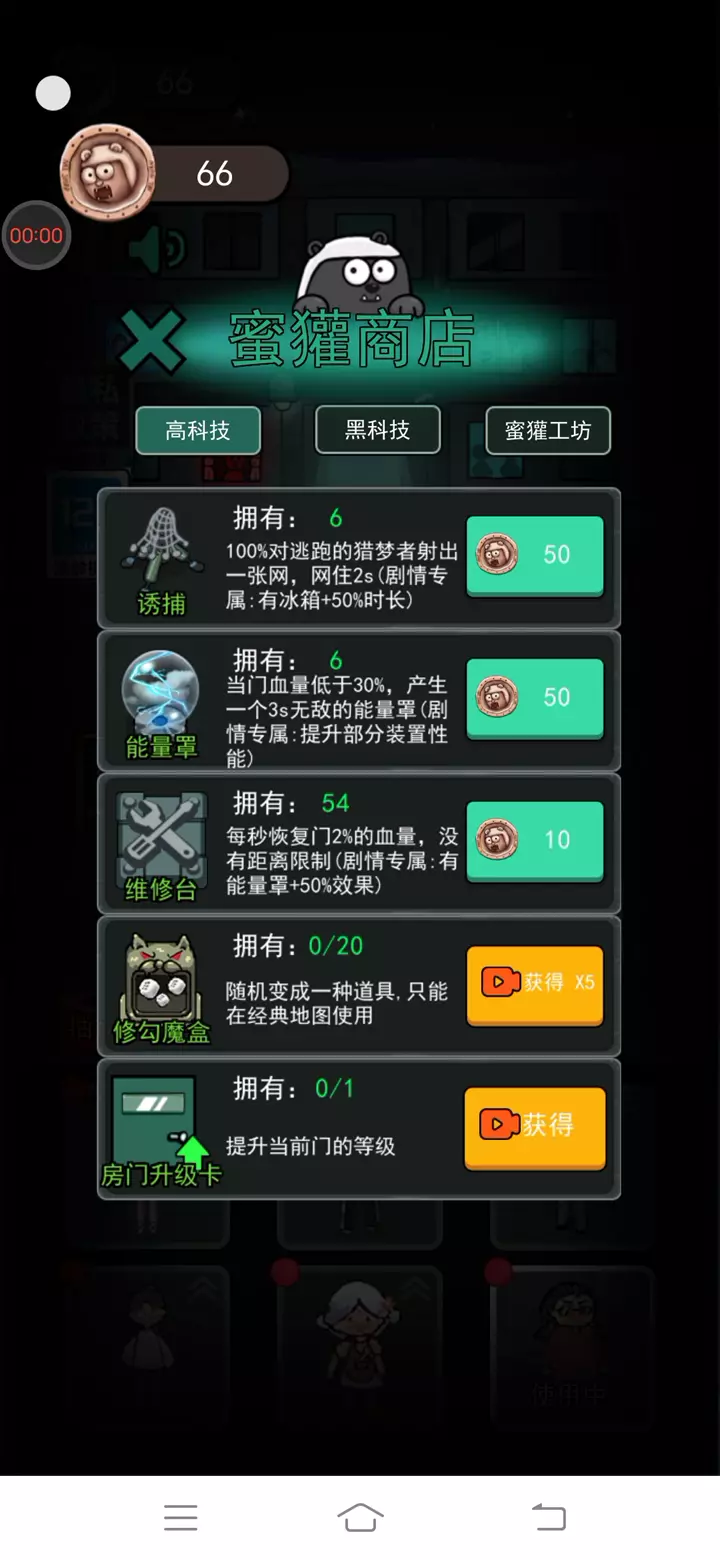The height and width of the screenshot is (1560, 720).
Task: Tap the Android back navigation button
Action: [x=548, y=1517]
